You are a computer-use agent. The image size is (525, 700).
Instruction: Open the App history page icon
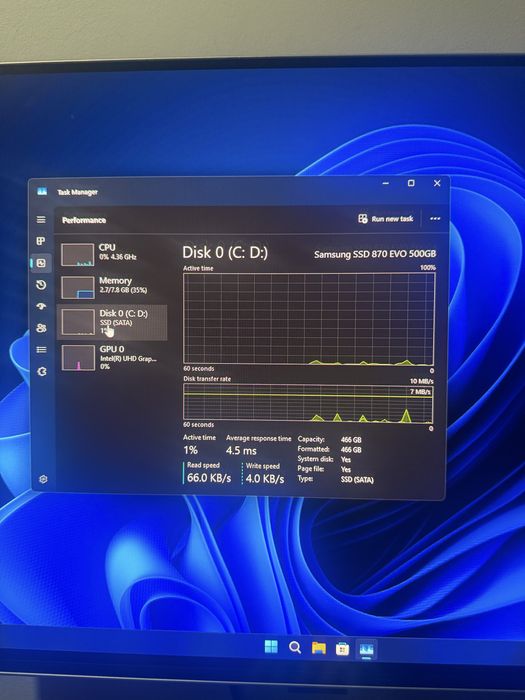click(x=41, y=285)
